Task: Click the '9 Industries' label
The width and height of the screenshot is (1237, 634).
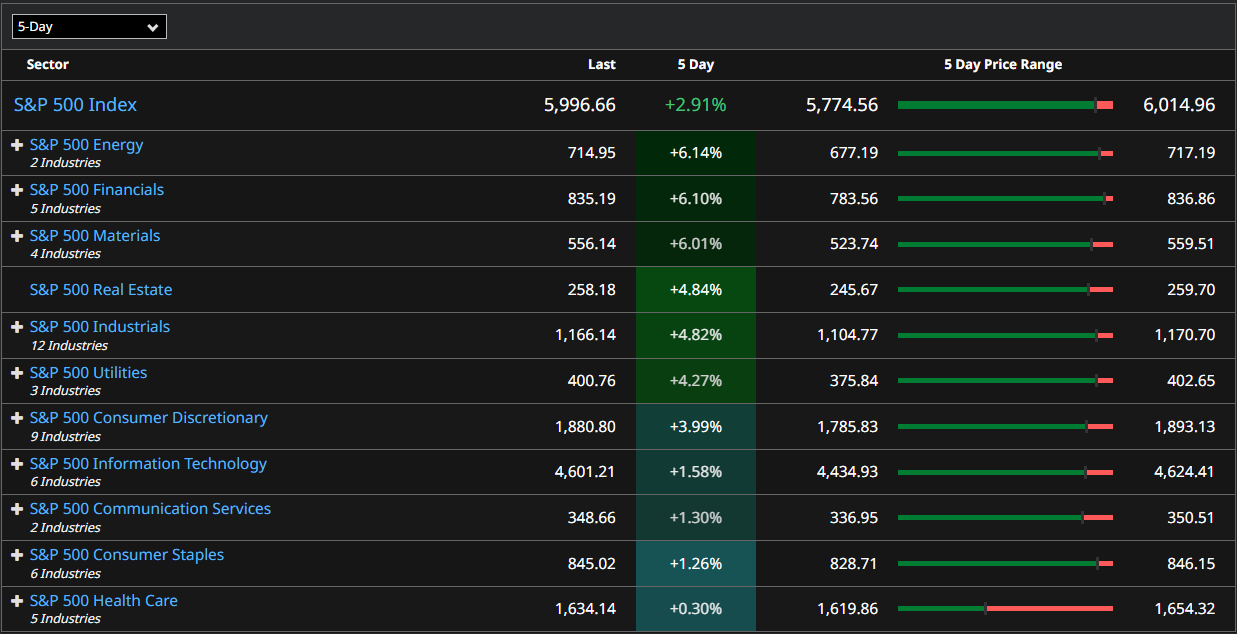Action: [65, 437]
